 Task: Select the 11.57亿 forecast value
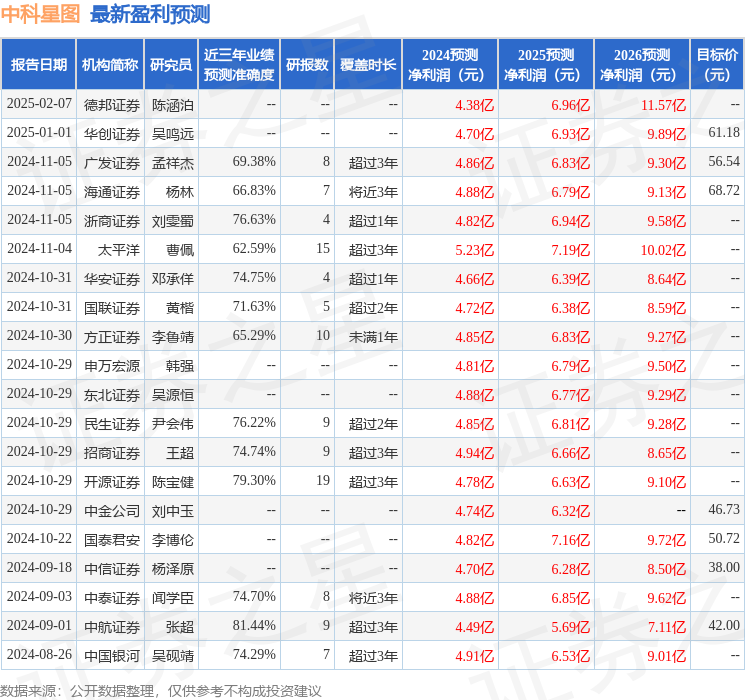pos(663,105)
